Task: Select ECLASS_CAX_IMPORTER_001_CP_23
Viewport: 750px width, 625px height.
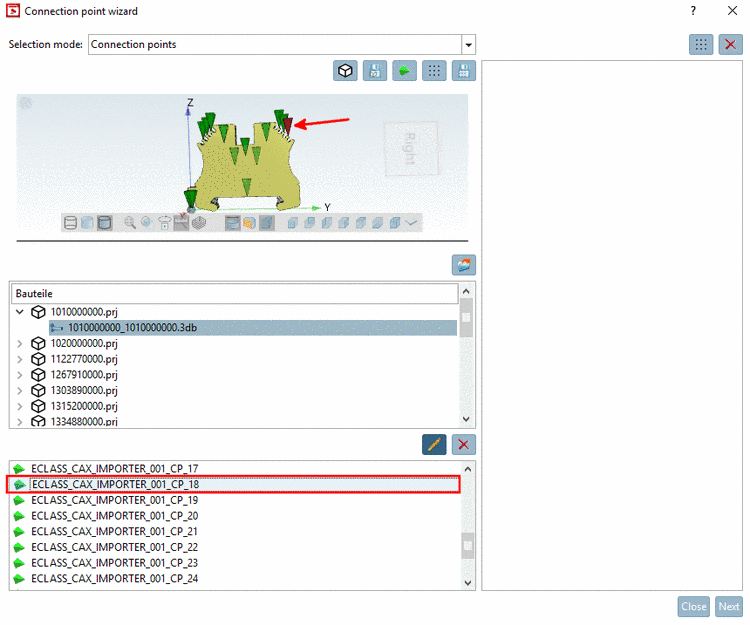Action: [115, 563]
